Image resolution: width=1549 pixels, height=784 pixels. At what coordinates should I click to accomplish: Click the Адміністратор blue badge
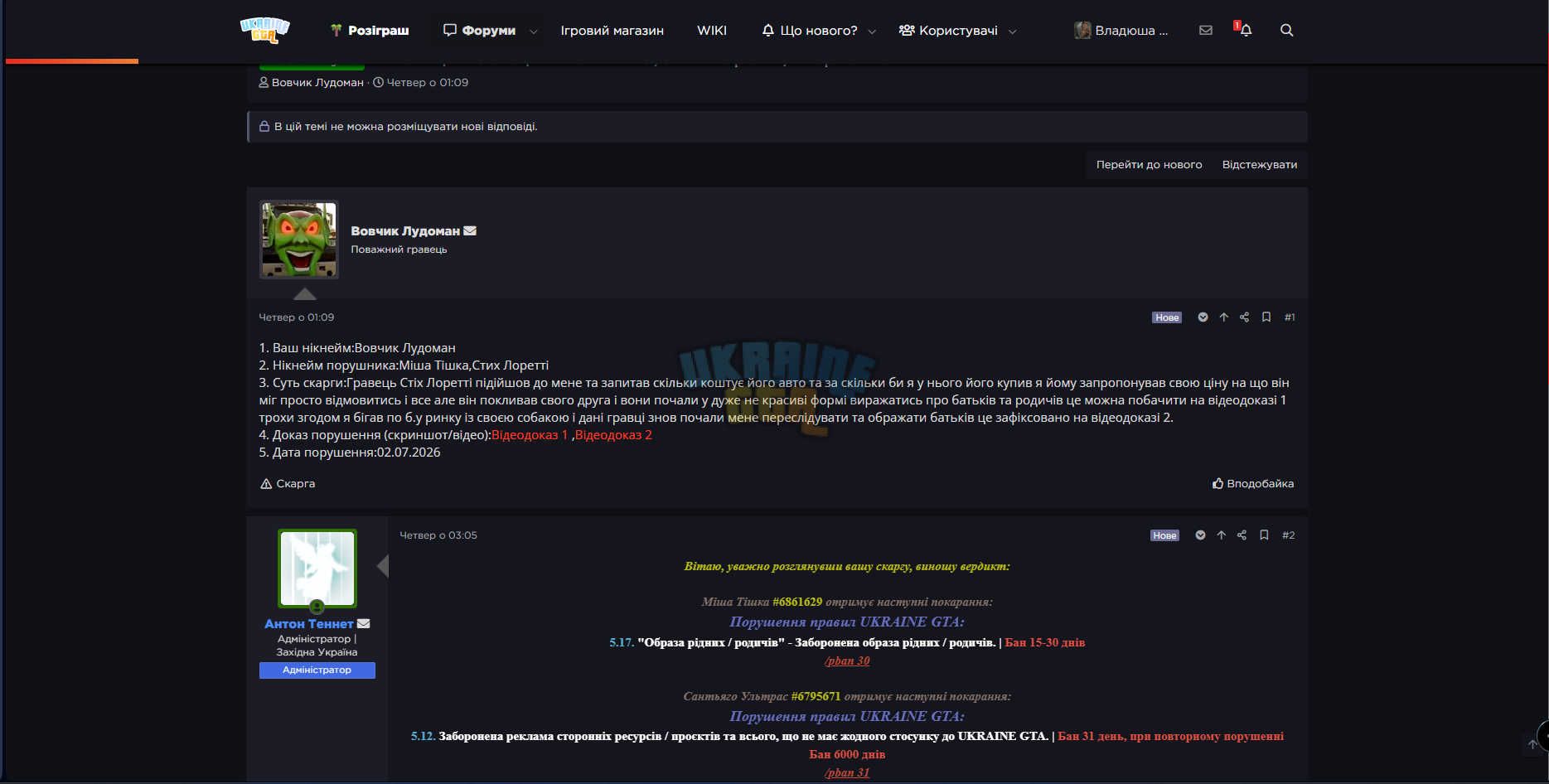[317, 670]
